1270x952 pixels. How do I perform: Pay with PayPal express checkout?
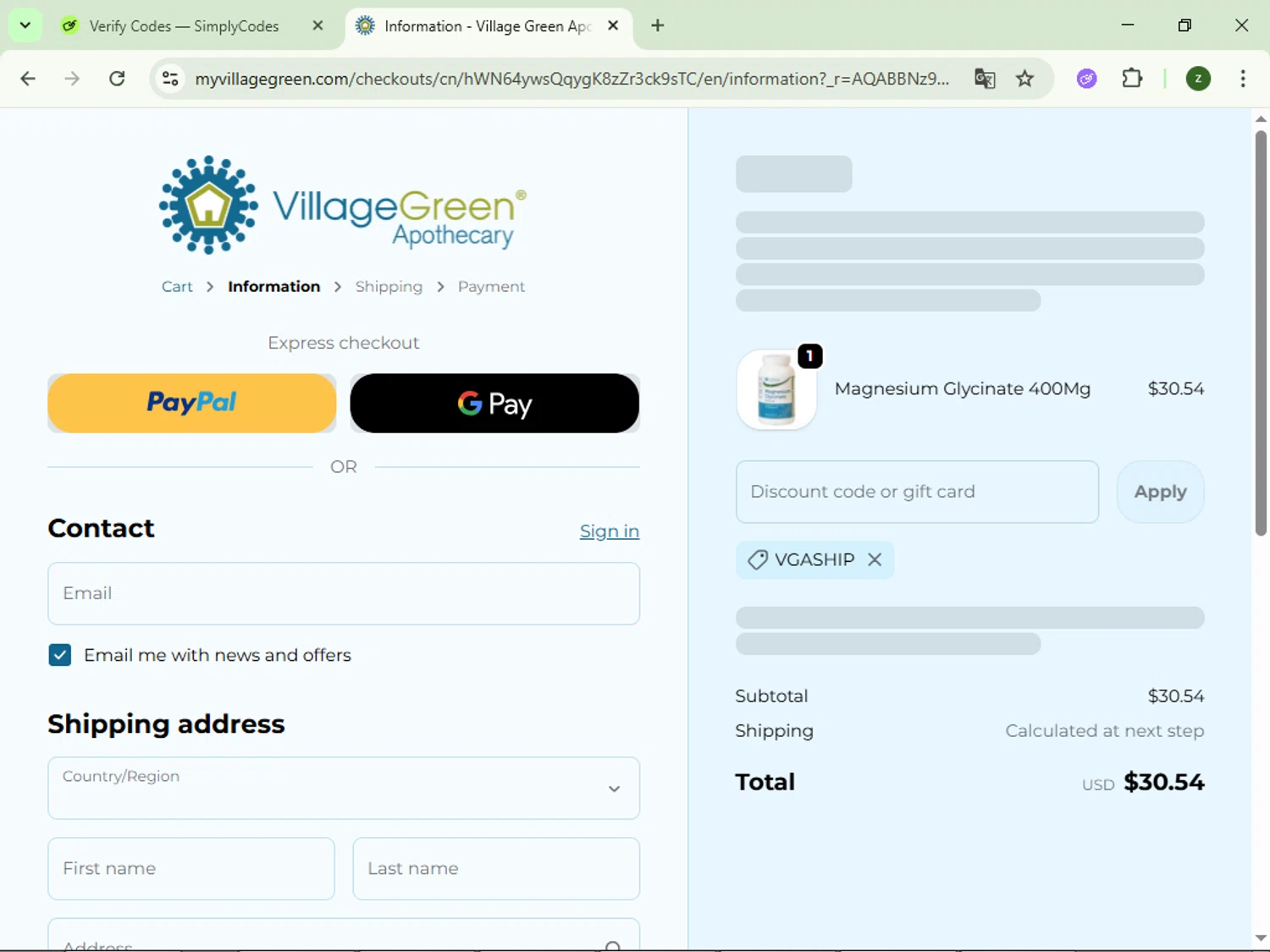192,403
